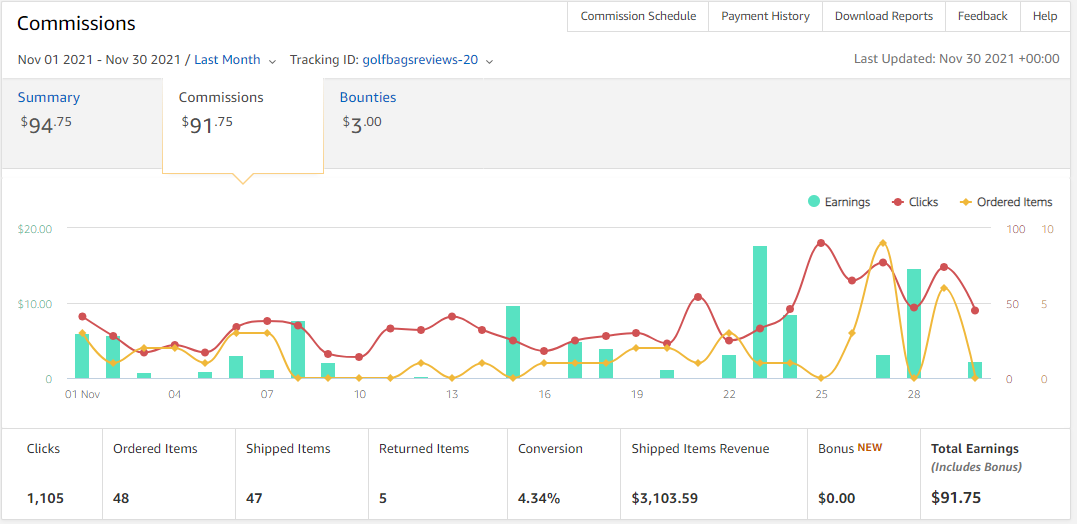Open the Feedback link
1077x524 pixels.
point(982,16)
